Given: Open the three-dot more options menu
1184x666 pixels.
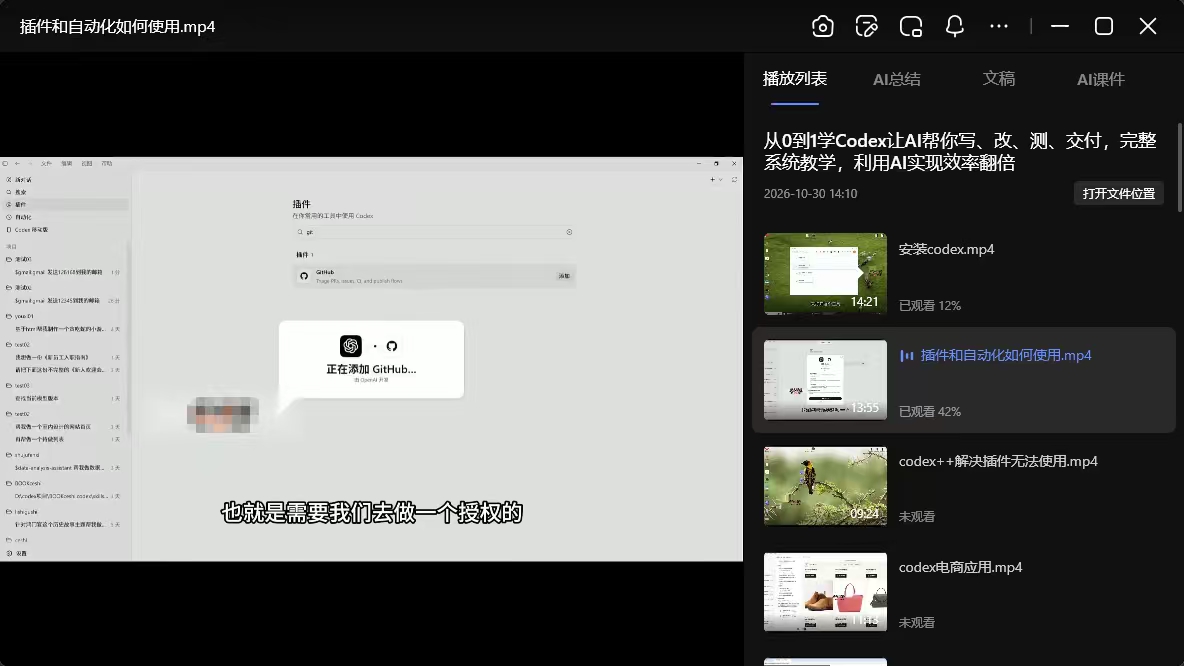Looking at the screenshot, I should pos(999,26).
